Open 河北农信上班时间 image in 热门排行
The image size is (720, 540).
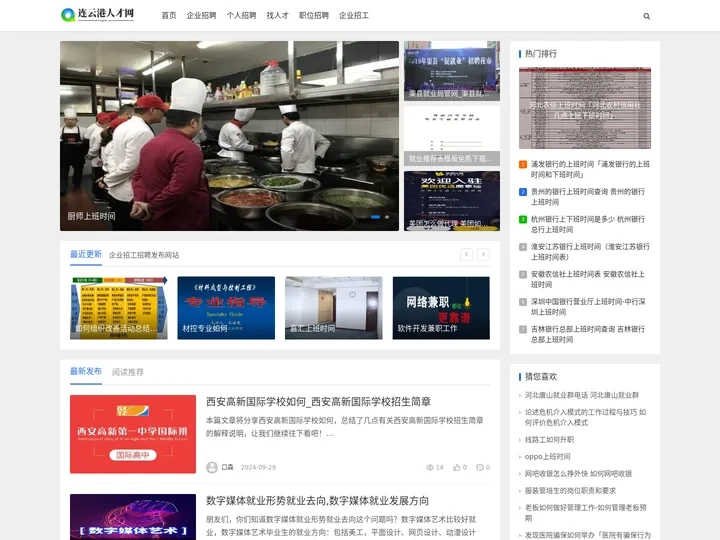585,108
